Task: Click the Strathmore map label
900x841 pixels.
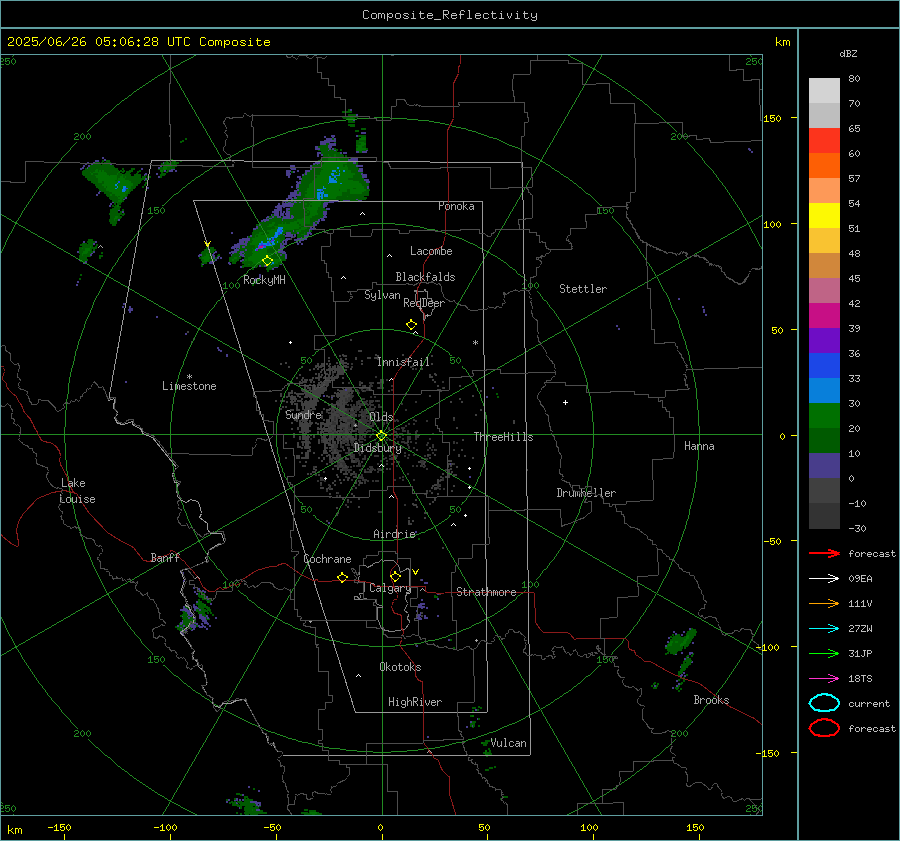Action: [486, 592]
